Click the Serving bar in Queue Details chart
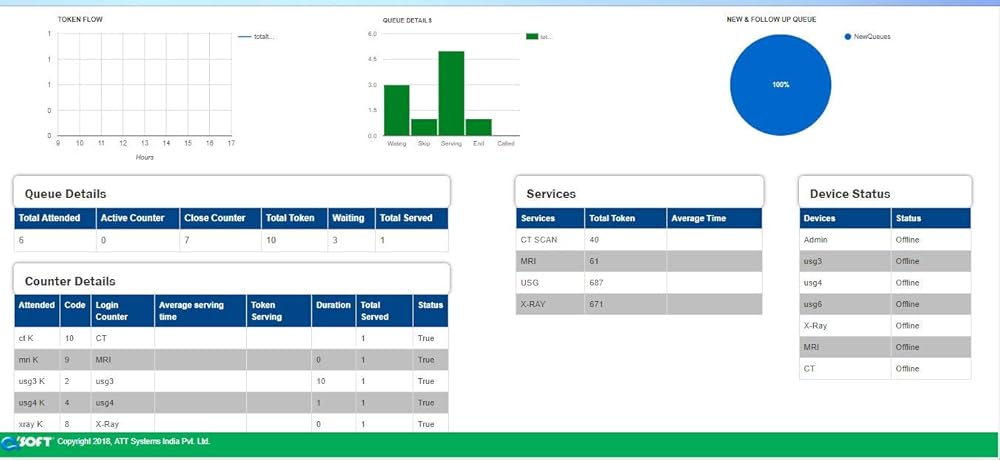The image size is (1000, 460). [x=451, y=93]
